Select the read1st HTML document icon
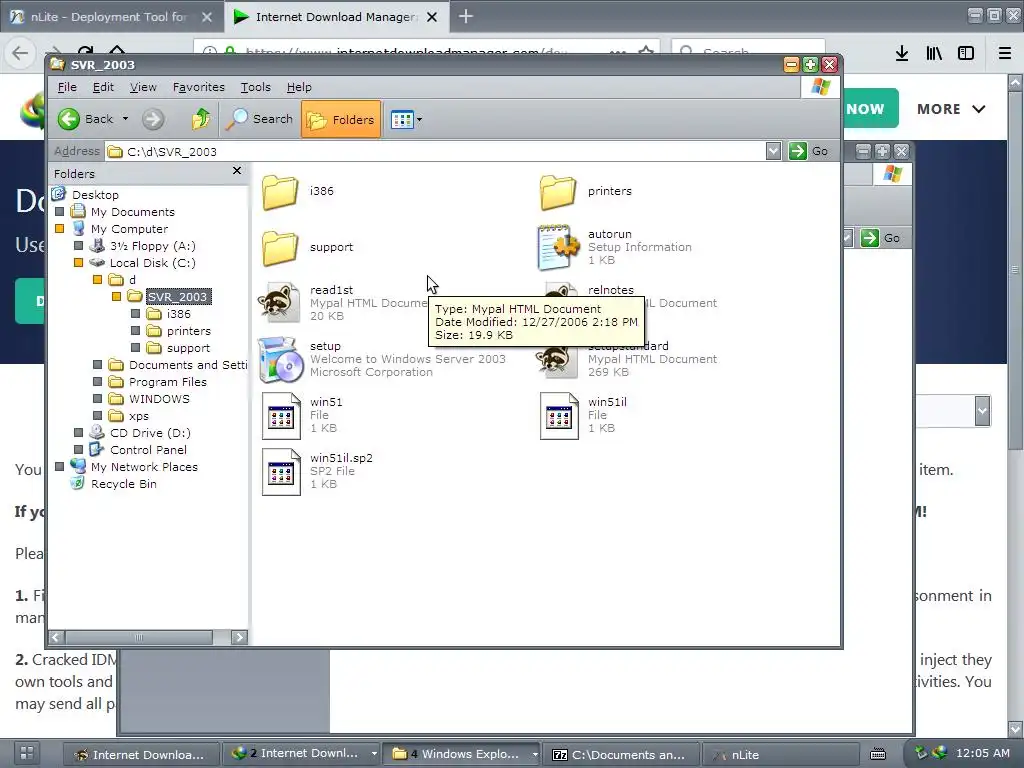This screenshot has height=768, width=1024. pyautogui.click(x=280, y=303)
